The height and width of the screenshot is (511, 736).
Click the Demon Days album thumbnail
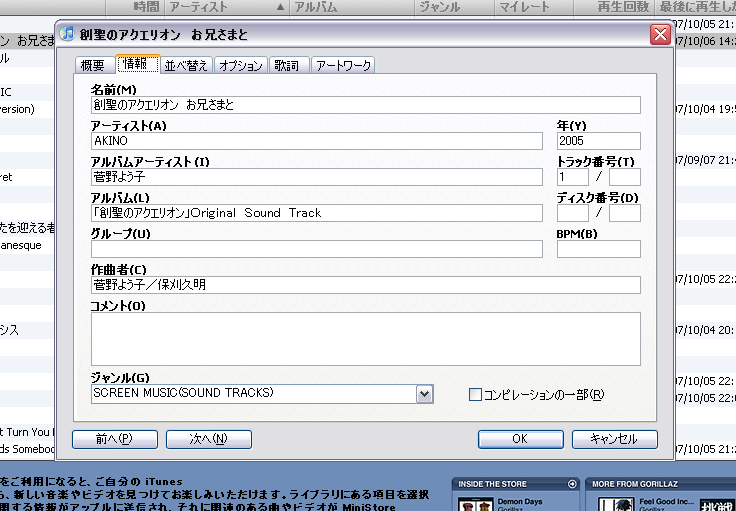pyautogui.click(x=475, y=505)
